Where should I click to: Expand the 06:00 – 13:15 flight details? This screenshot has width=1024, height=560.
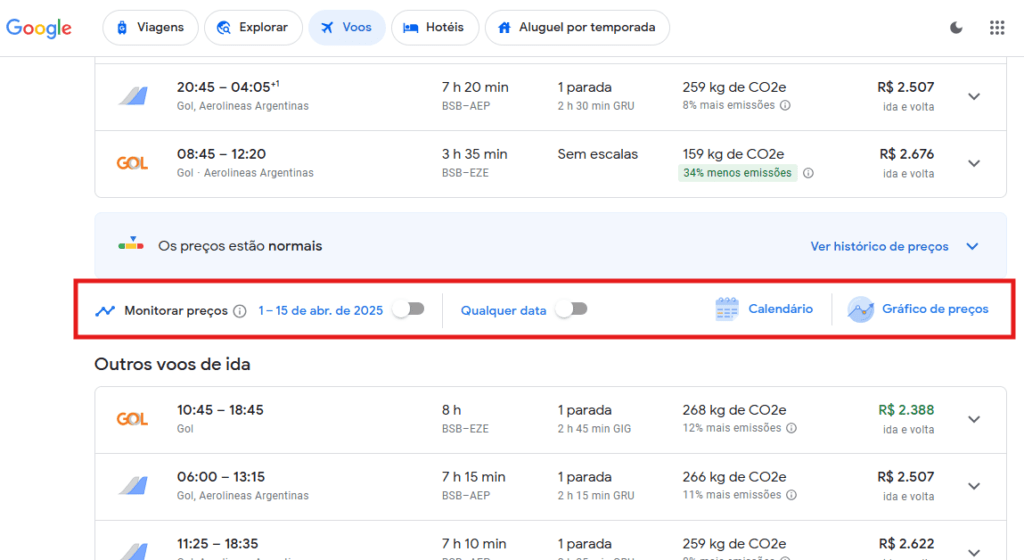point(974,486)
